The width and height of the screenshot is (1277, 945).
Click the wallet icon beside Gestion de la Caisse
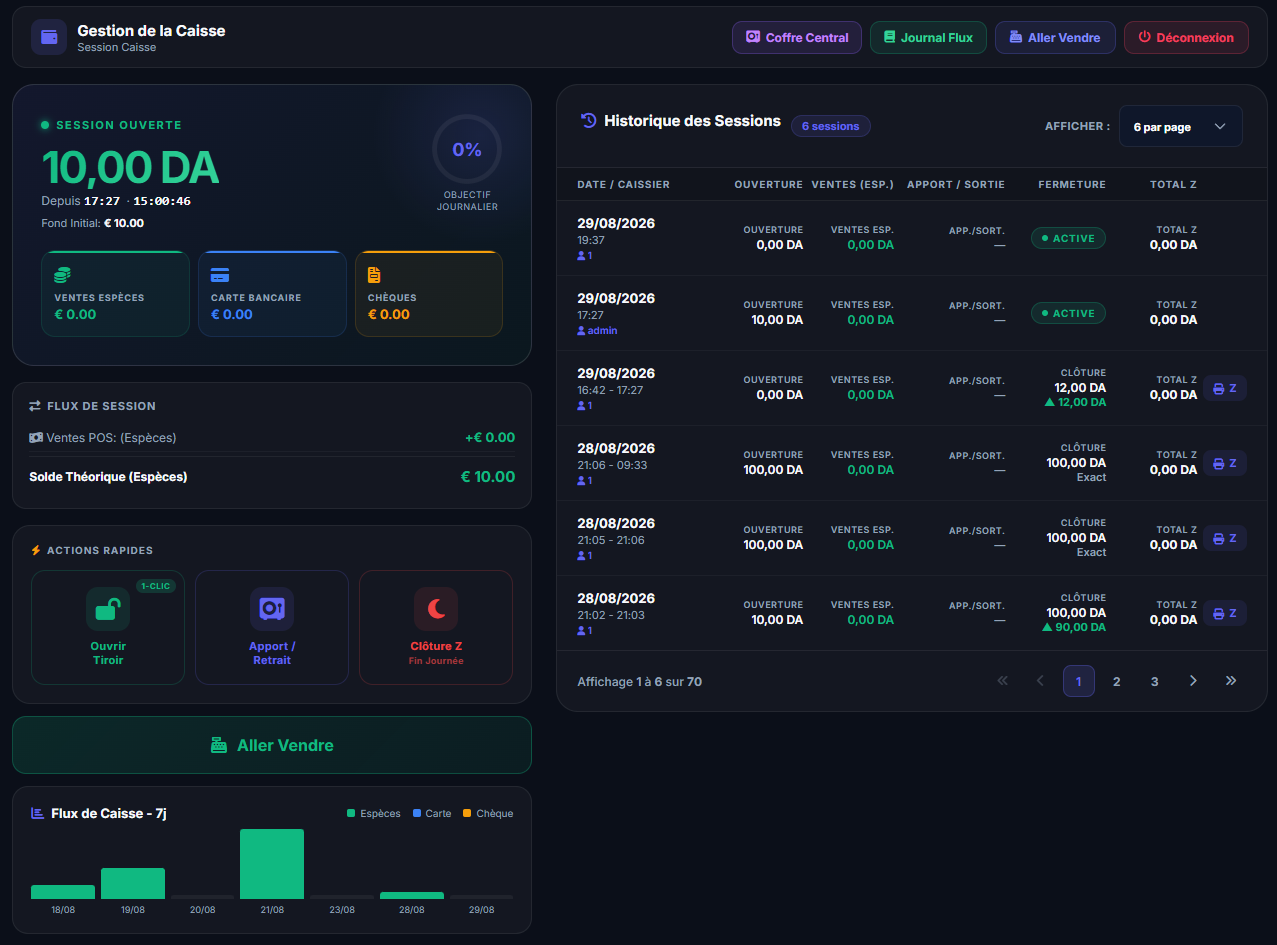pyautogui.click(x=49, y=37)
